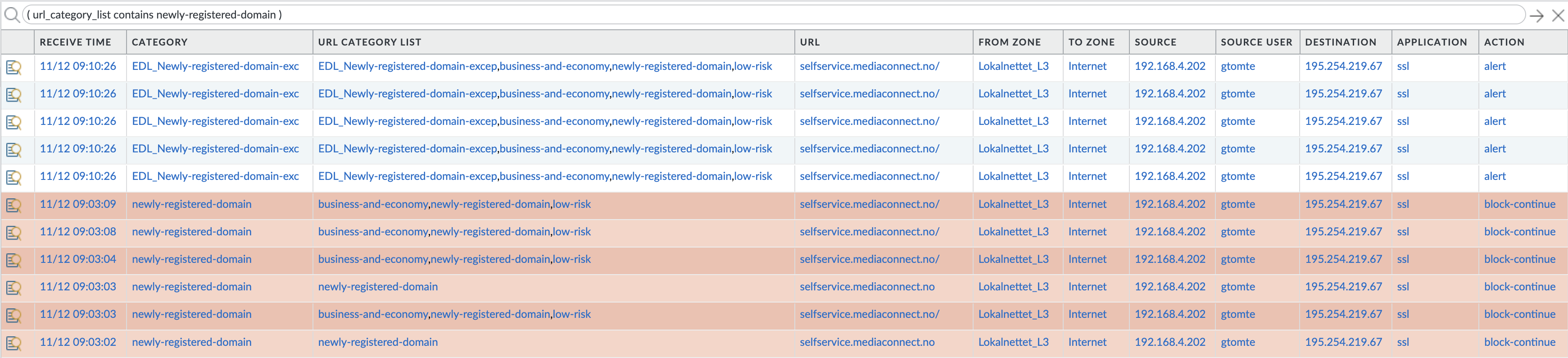
Task: Click source IP 192.168.4.202 in first row
Action: [1169, 66]
